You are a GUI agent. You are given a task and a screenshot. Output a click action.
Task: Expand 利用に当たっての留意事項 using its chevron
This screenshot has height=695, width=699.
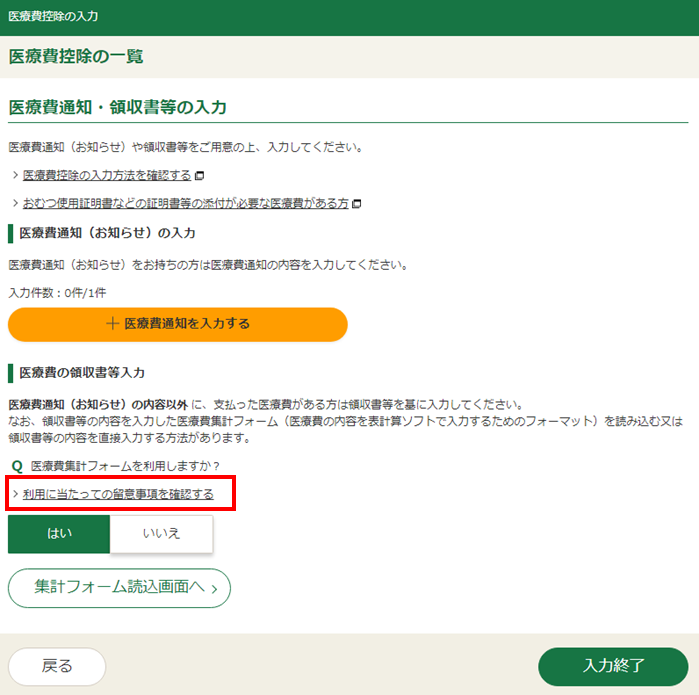click(x=14, y=494)
